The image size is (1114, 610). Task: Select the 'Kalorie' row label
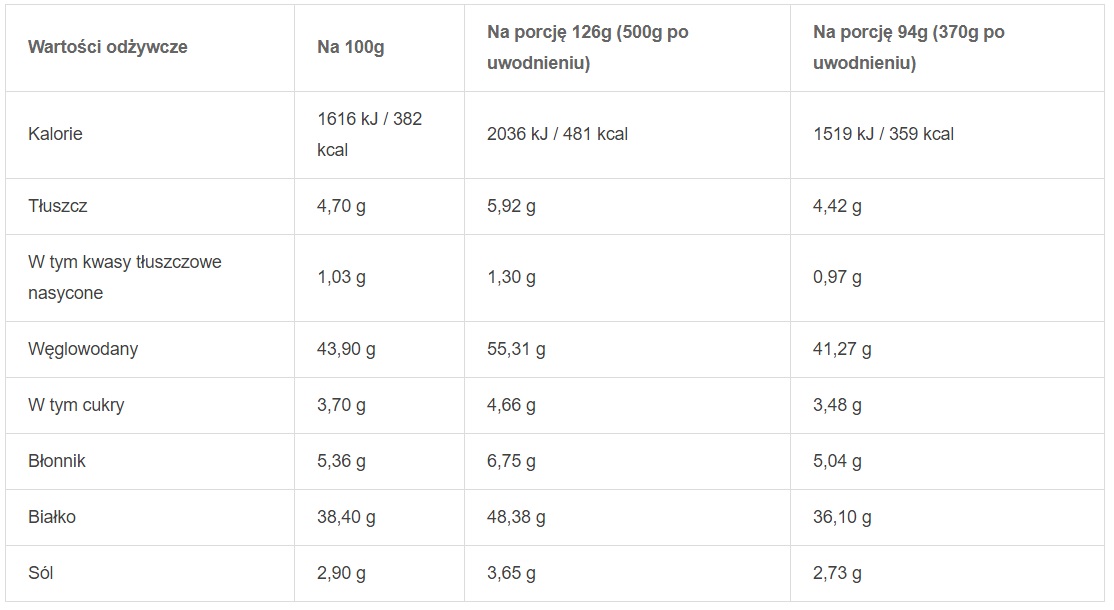pos(55,134)
